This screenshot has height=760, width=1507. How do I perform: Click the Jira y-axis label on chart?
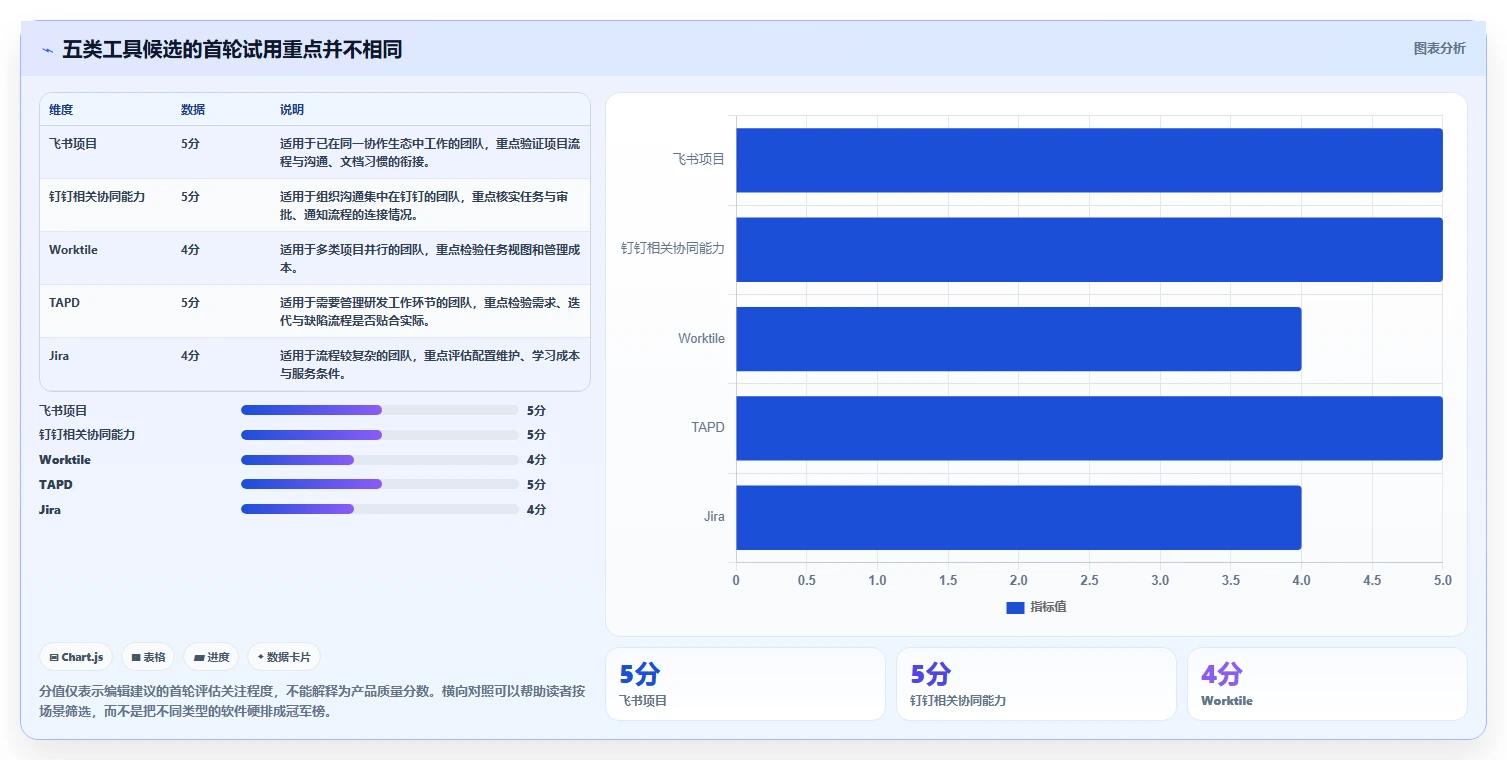click(x=714, y=517)
